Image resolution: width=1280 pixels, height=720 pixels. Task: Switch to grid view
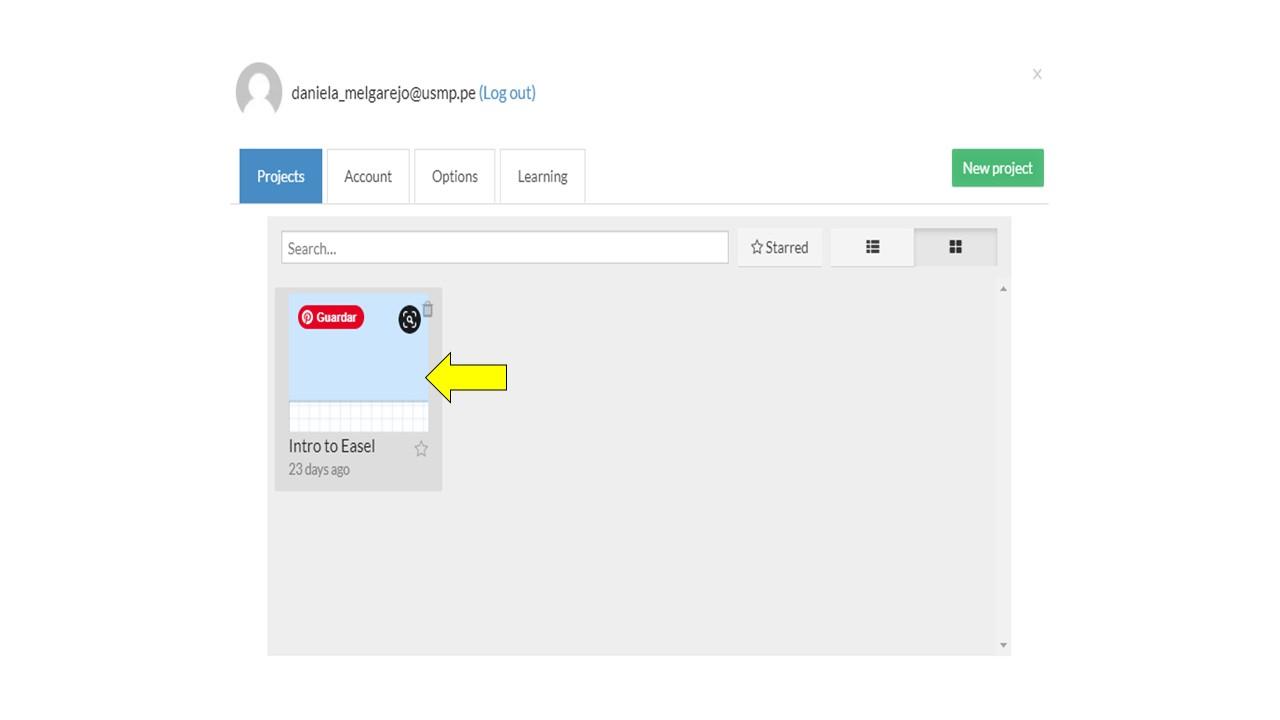(x=955, y=247)
